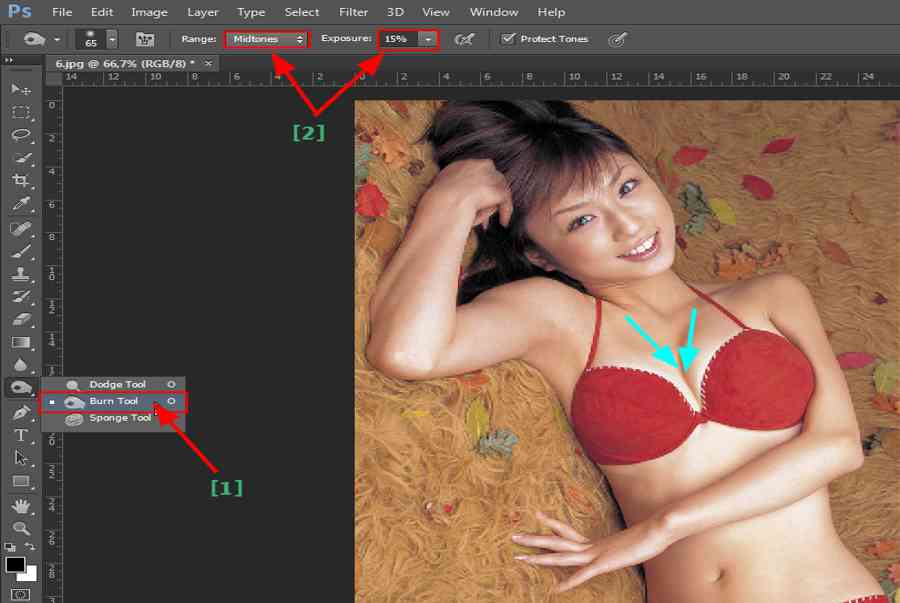Click the brush size 65 preview

click(91, 39)
